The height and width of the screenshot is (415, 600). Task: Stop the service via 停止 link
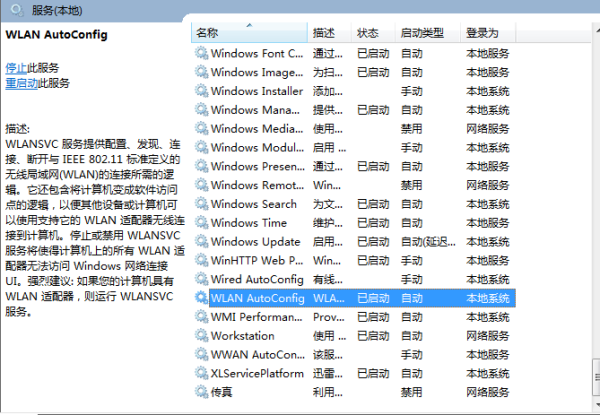17,67
